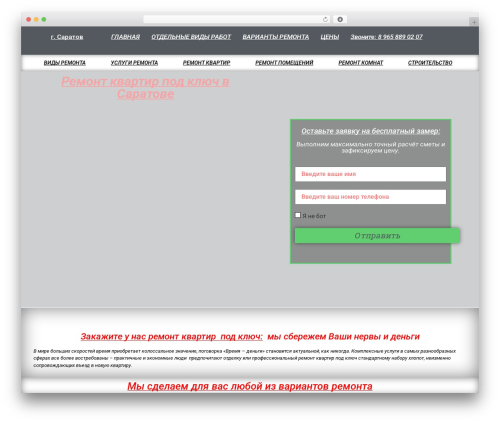Open ВИДЫ РЕМОНТА submenu link
This screenshot has width=500, height=423.
click(65, 63)
